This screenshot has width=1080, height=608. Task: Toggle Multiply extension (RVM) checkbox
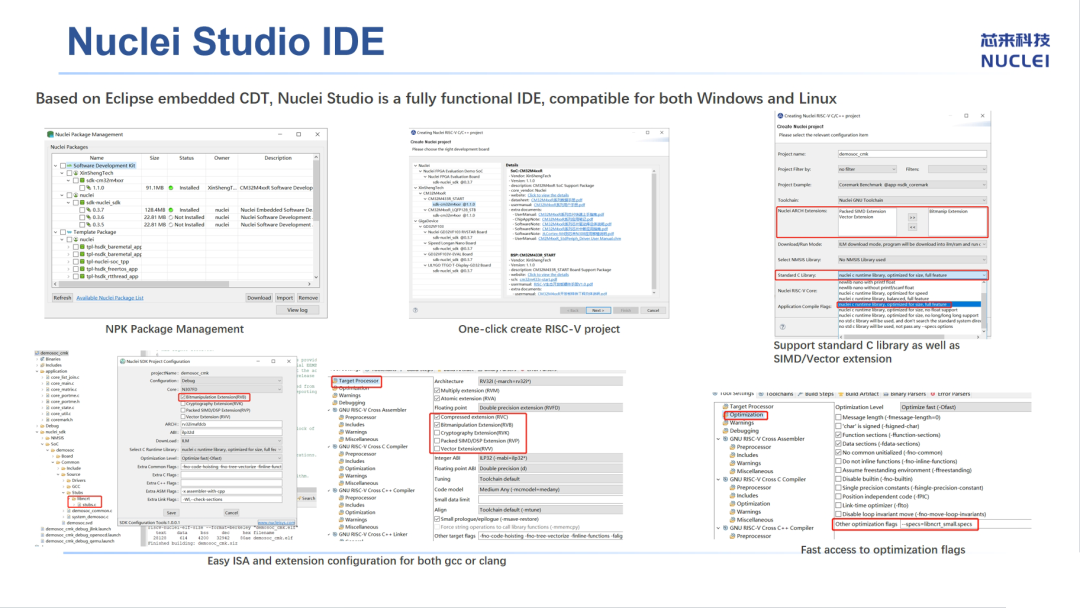[x=437, y=390]
